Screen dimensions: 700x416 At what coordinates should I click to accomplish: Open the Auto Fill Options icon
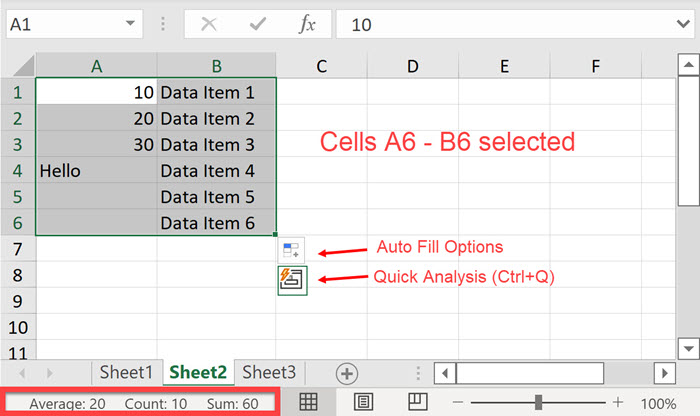[x=291, y=250]
